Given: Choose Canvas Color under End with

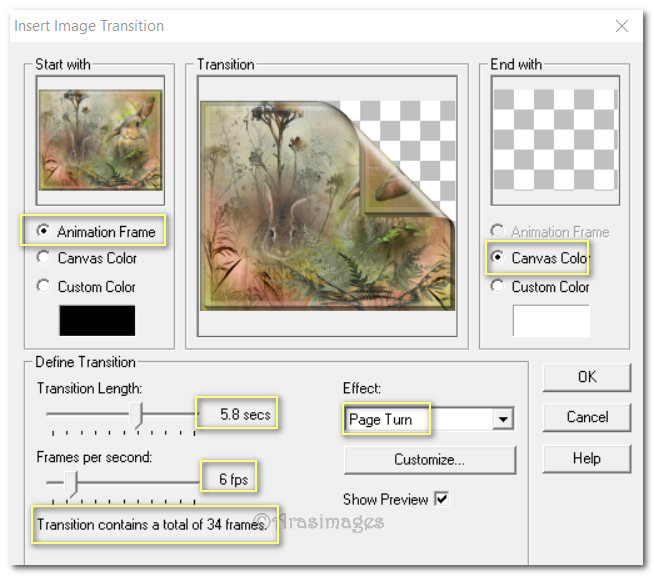Looking at the screenshot, I should click(x=498, y=258).
